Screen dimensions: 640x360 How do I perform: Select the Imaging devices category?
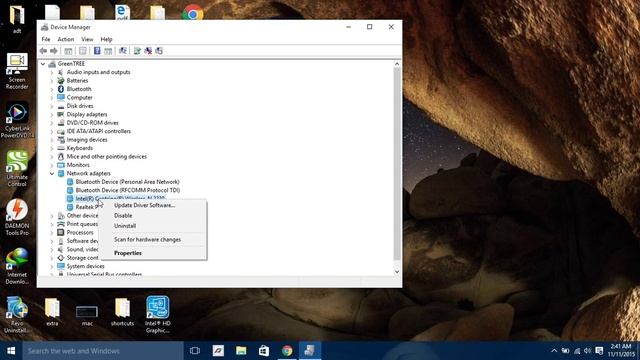tap(87, 140)
